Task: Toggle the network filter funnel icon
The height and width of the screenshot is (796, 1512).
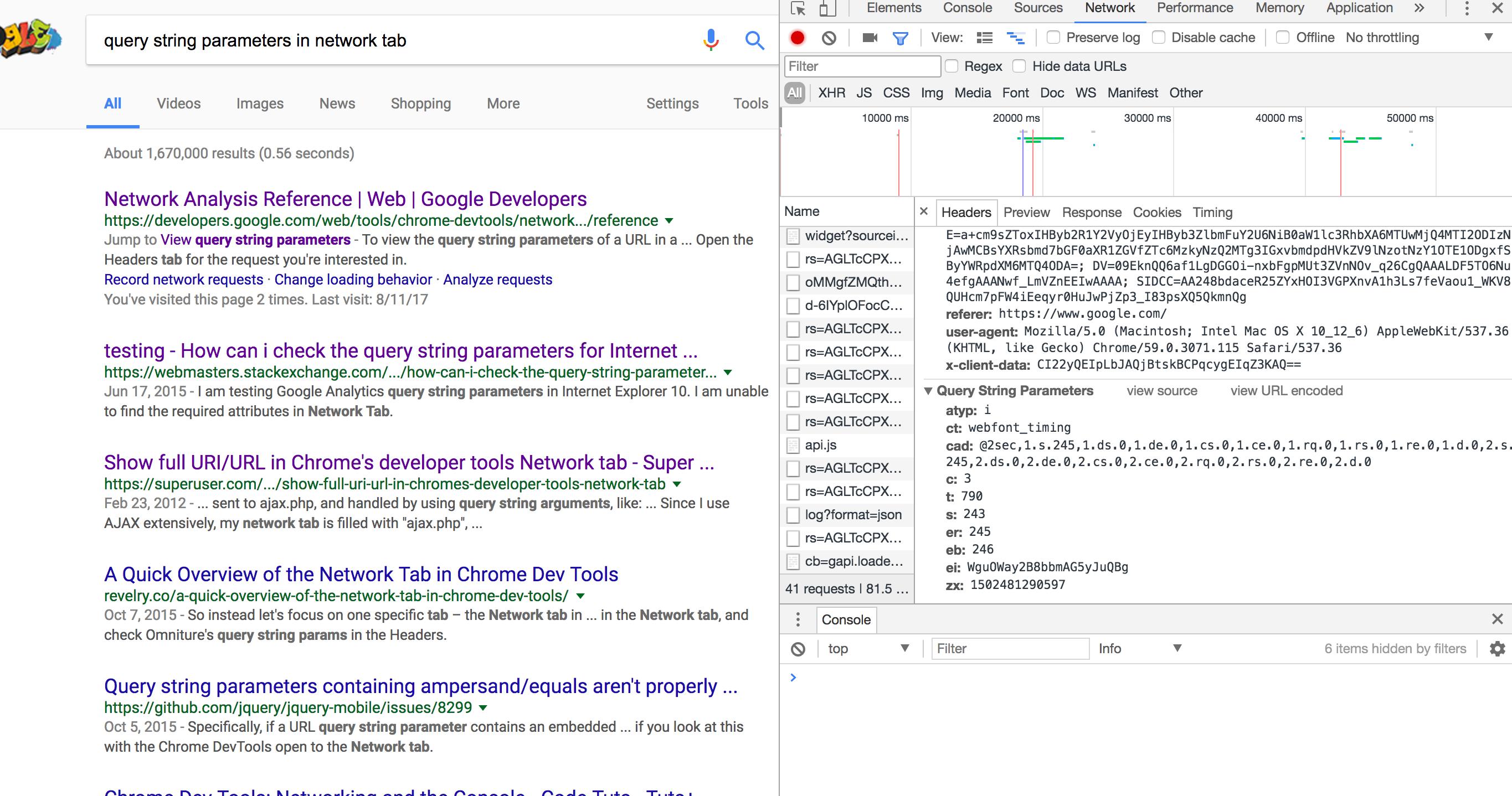Action: point(901,38)
